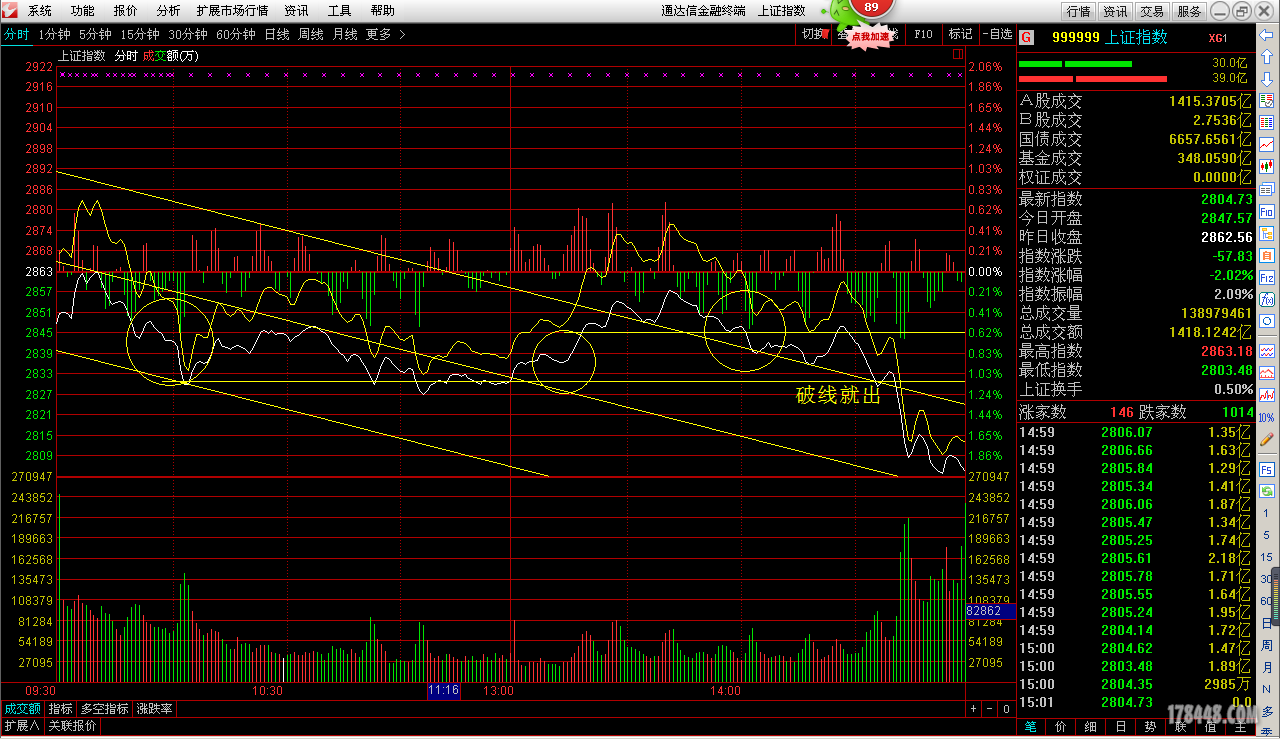
Task: Select 5-minute period in right sidebar
Action: click(x=1266, y=535)
